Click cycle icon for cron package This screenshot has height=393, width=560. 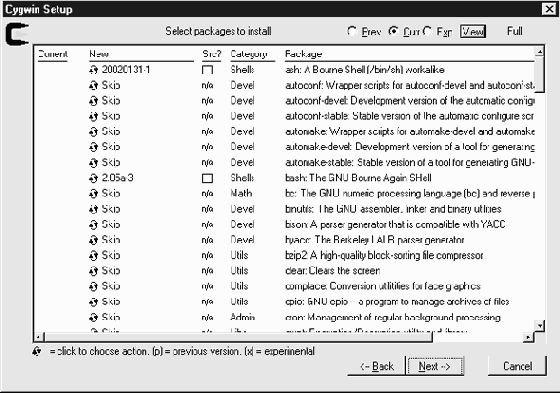pos(93,318)
